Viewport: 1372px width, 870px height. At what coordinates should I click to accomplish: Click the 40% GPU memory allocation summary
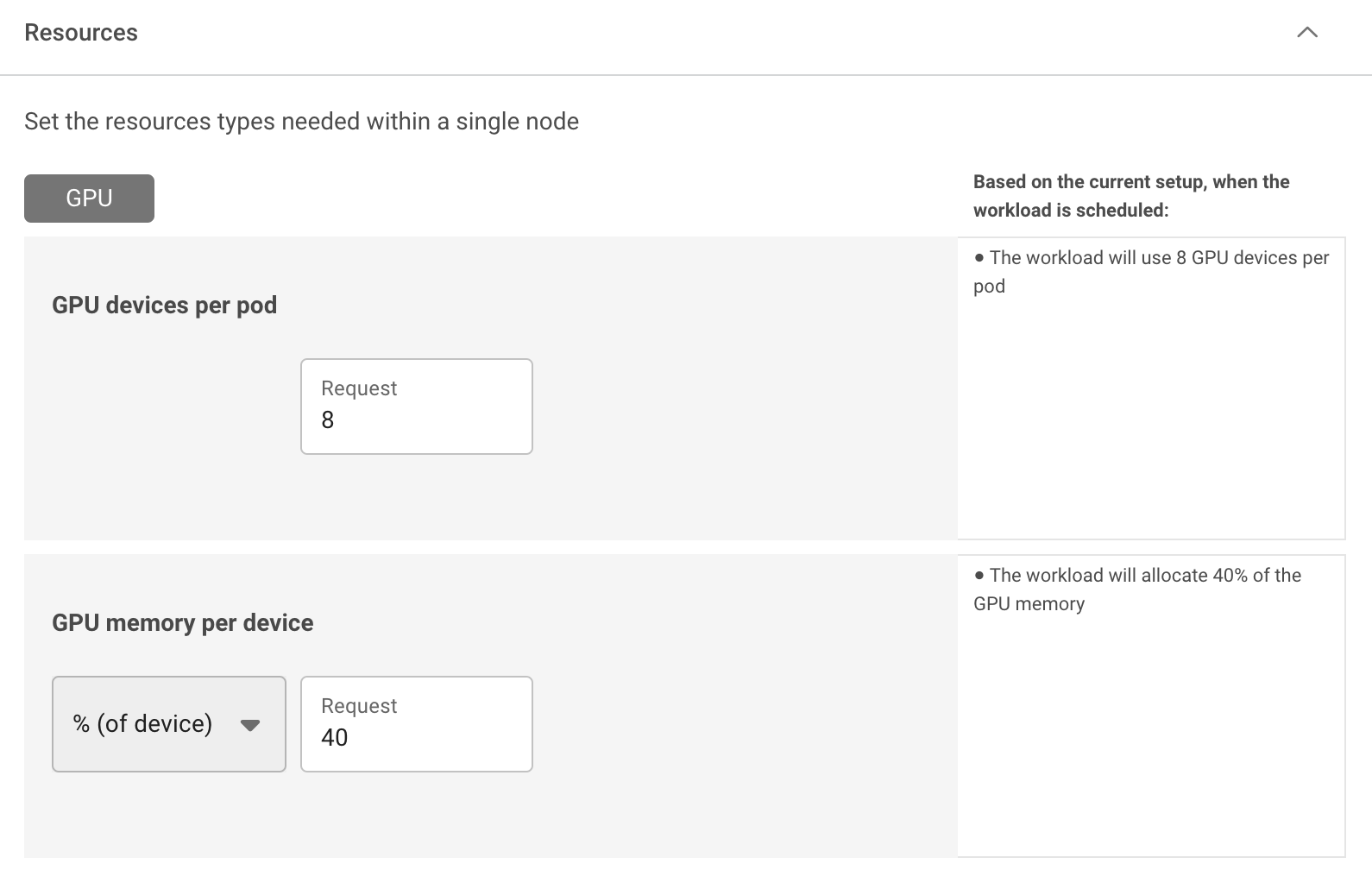[1137, 589]
